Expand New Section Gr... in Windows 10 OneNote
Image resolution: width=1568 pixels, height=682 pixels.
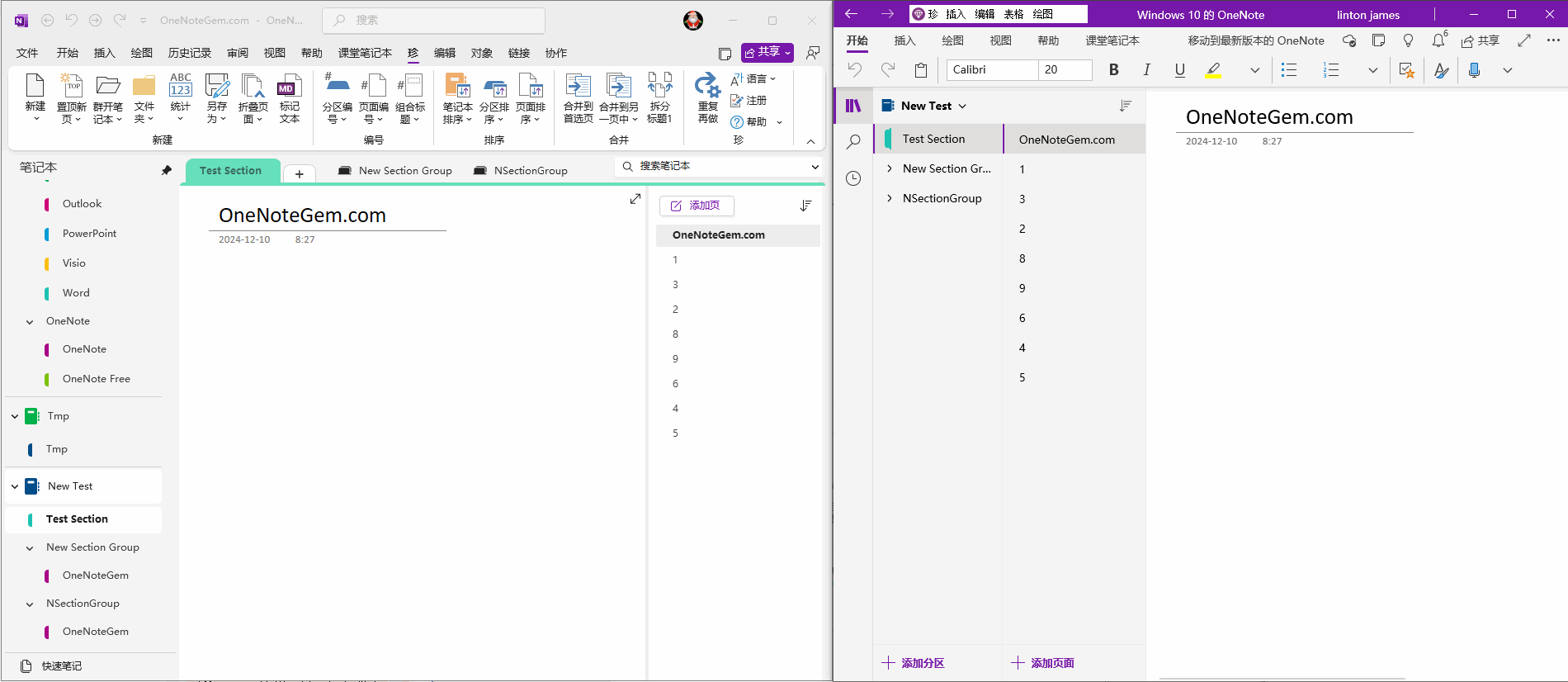pos(890,168)
